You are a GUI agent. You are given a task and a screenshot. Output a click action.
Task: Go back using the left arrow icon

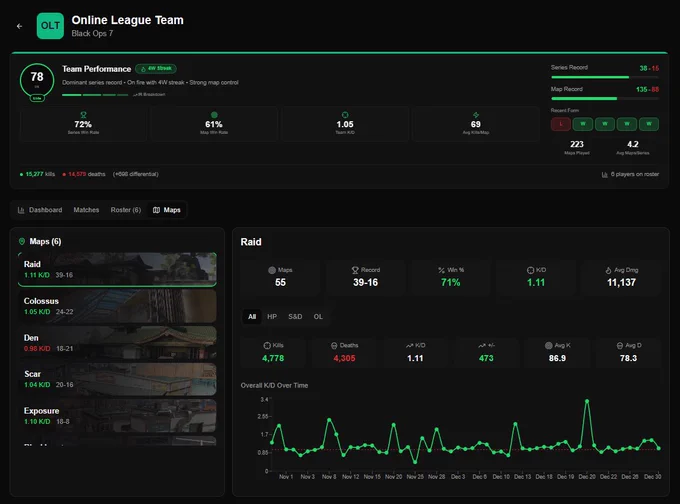pyautogui.click(x=20, y=26)
